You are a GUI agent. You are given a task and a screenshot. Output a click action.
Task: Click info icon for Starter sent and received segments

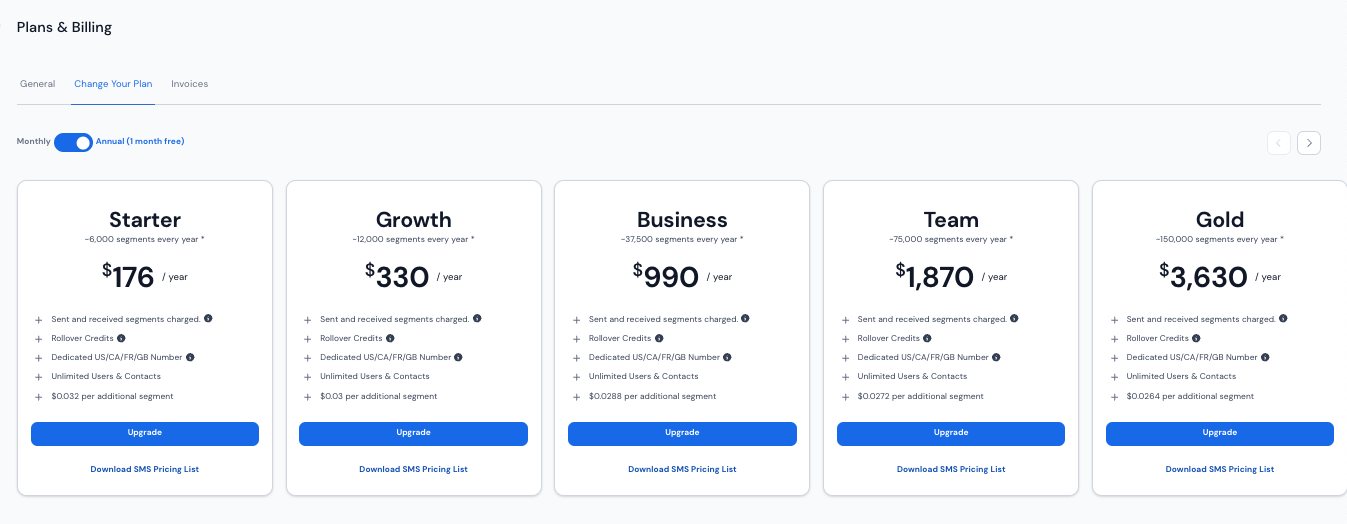click(208, 319)
